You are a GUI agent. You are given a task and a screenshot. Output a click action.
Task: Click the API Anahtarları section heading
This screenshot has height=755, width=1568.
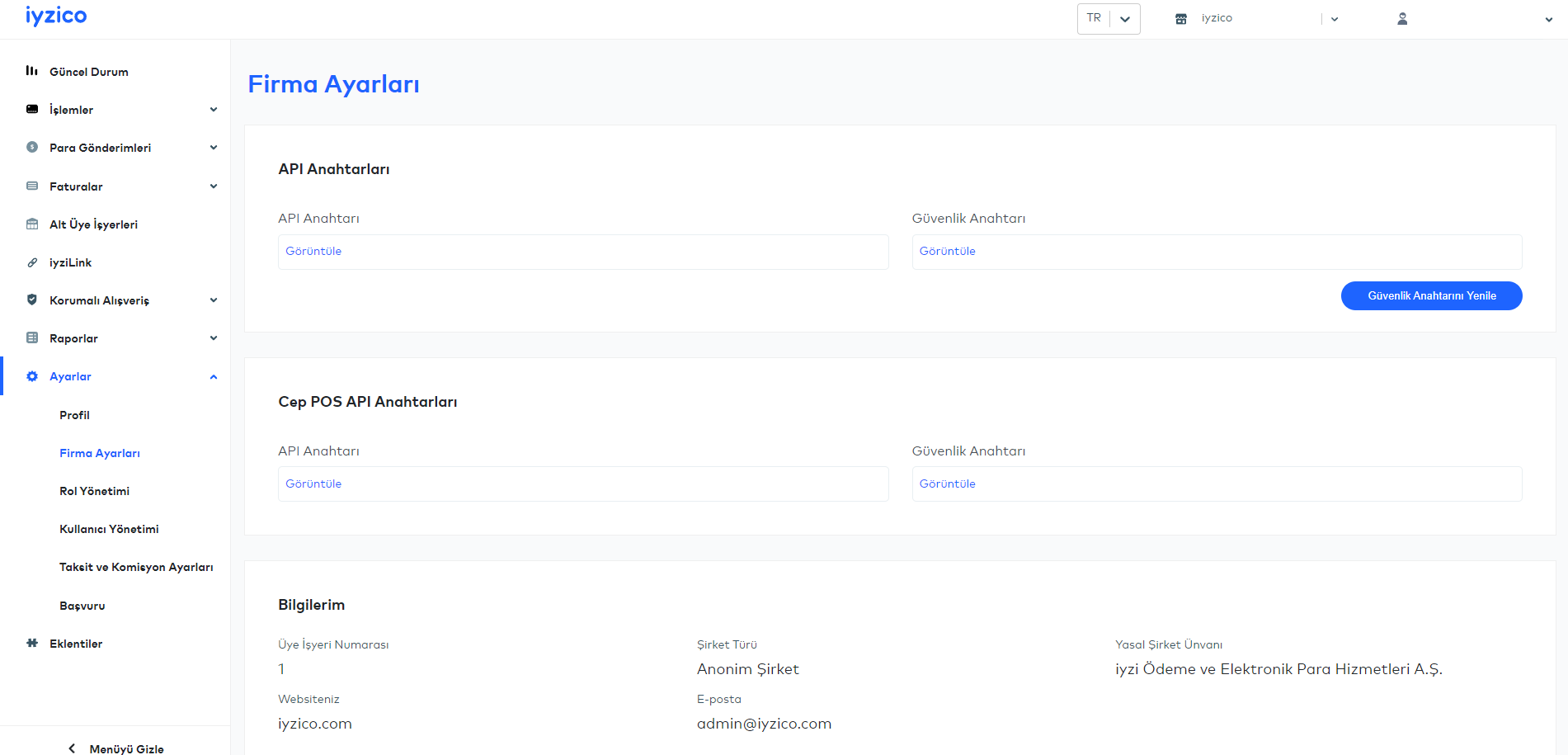(333, 169)
